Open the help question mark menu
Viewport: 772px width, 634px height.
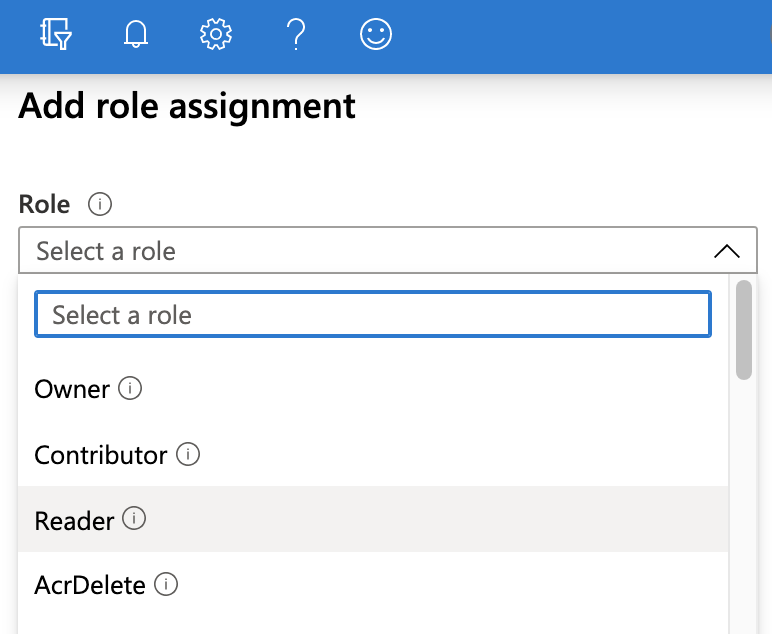point(295,35)
